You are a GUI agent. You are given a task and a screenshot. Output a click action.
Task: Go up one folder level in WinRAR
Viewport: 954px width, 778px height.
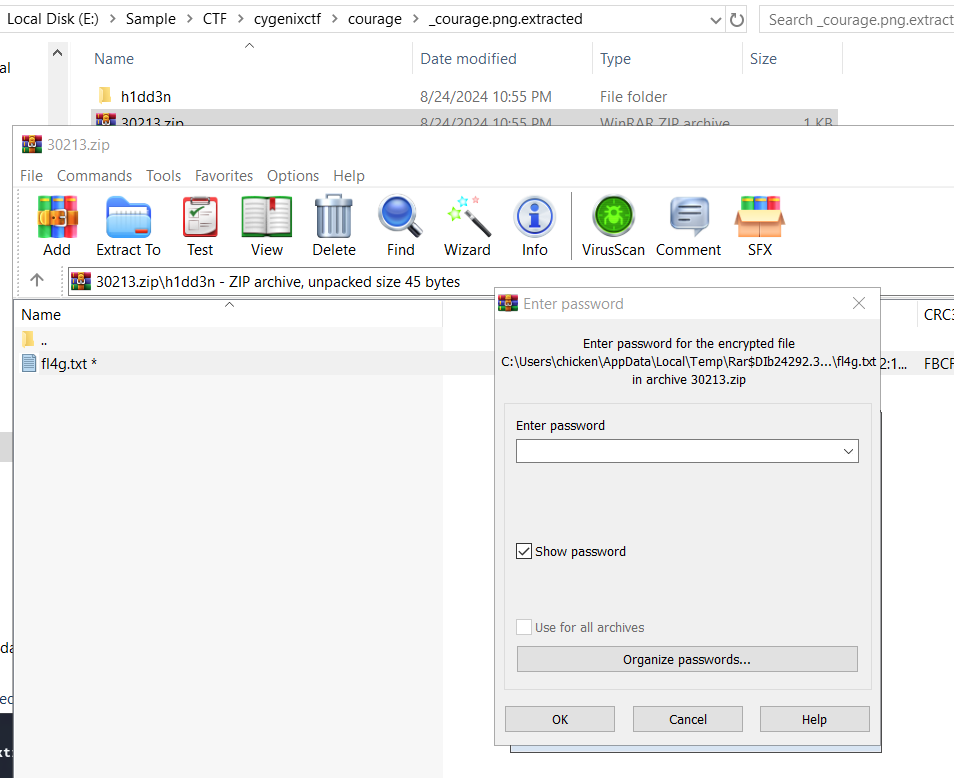pyautogui.click(x=37, y=281)
